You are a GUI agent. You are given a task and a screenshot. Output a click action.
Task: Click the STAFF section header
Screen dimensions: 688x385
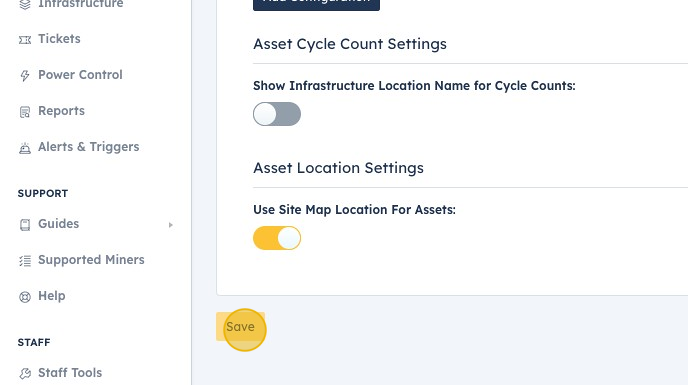point(34,342)
